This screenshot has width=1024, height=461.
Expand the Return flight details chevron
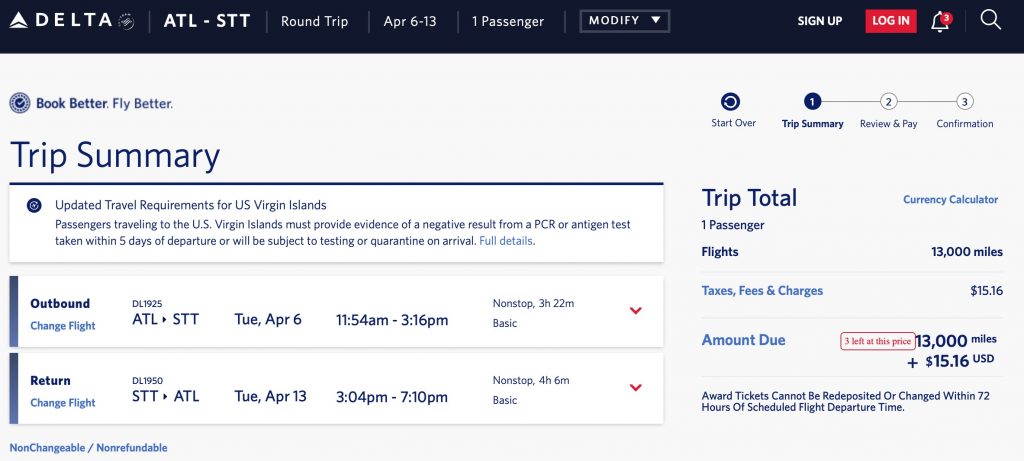click(x=635, y=387)
